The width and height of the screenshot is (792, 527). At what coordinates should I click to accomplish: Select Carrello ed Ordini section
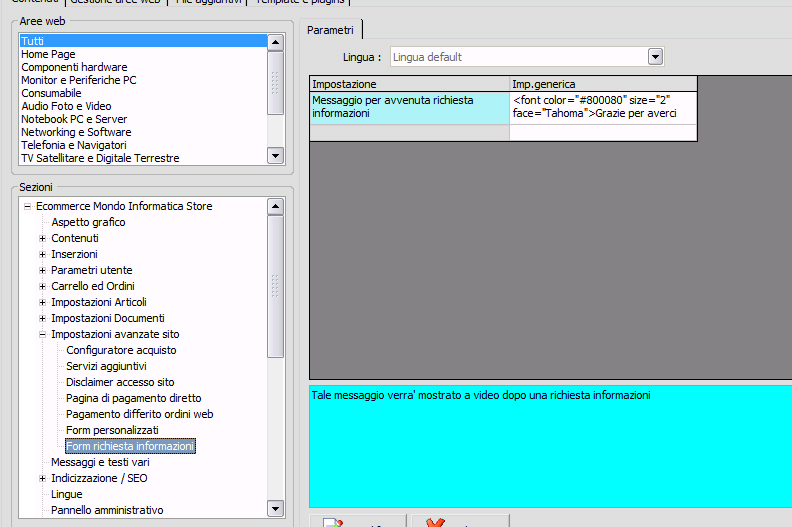[93, 286]
